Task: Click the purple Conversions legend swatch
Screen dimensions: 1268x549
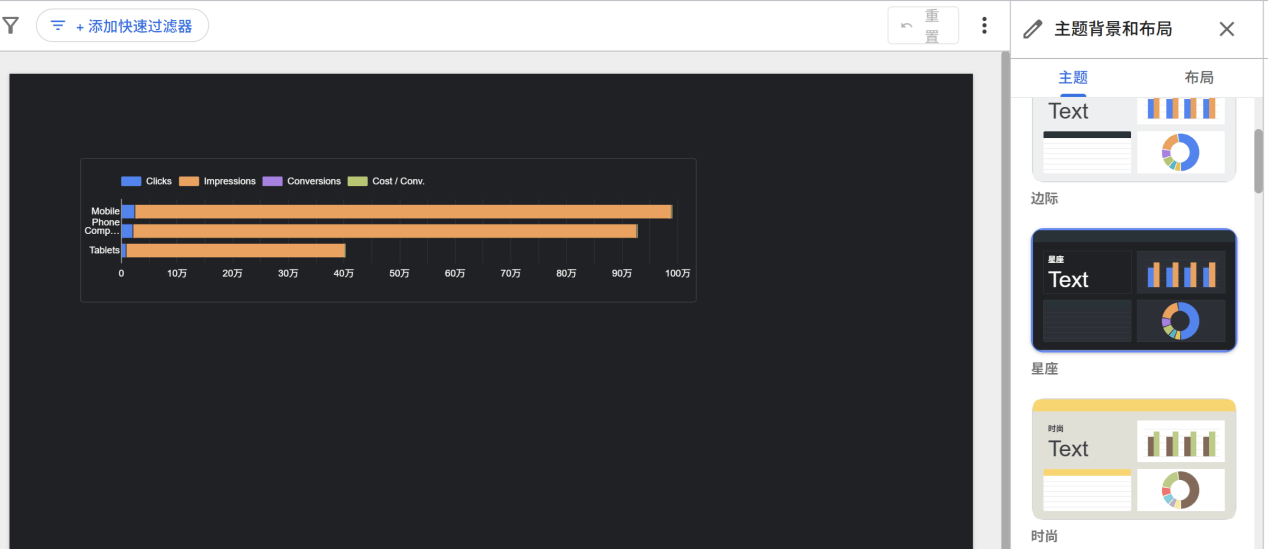Action: [x=272, y=181]
